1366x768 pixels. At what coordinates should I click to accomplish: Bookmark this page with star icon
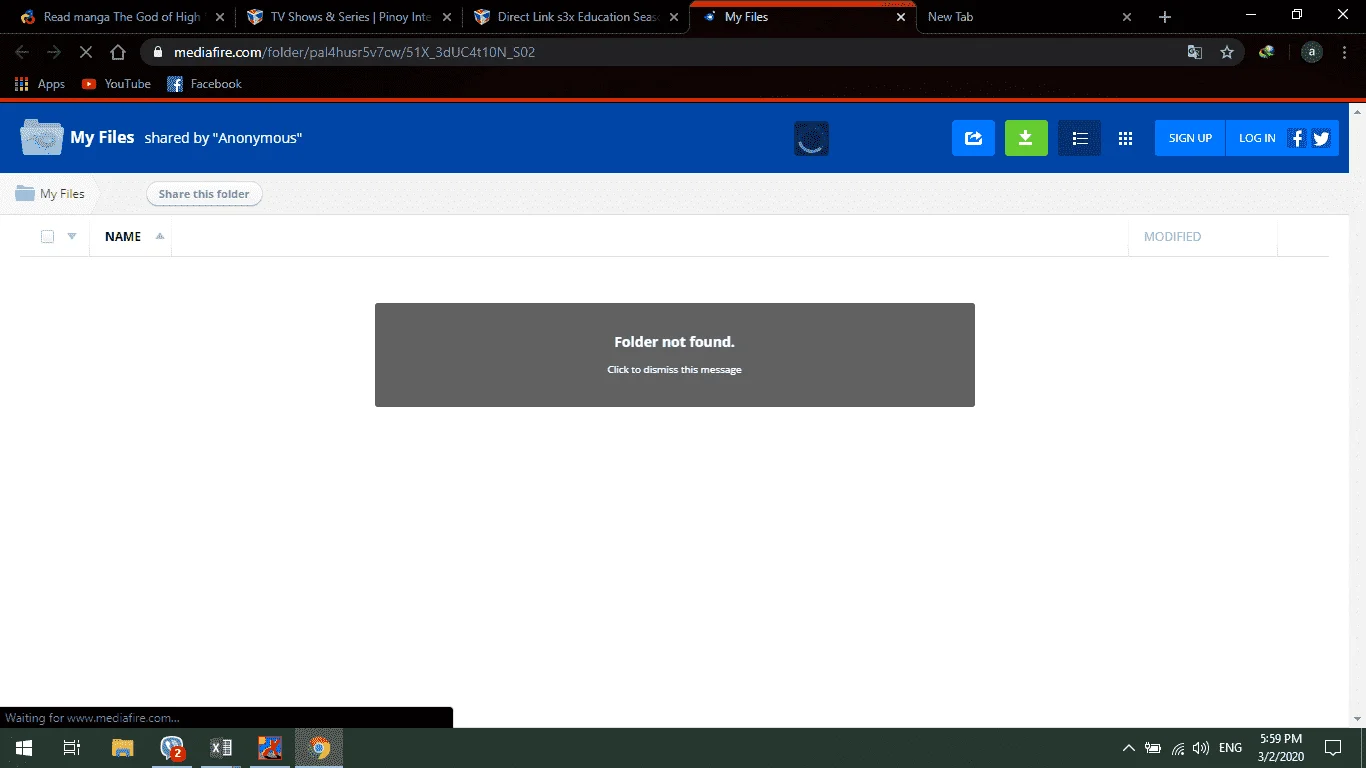[1227, 52]
